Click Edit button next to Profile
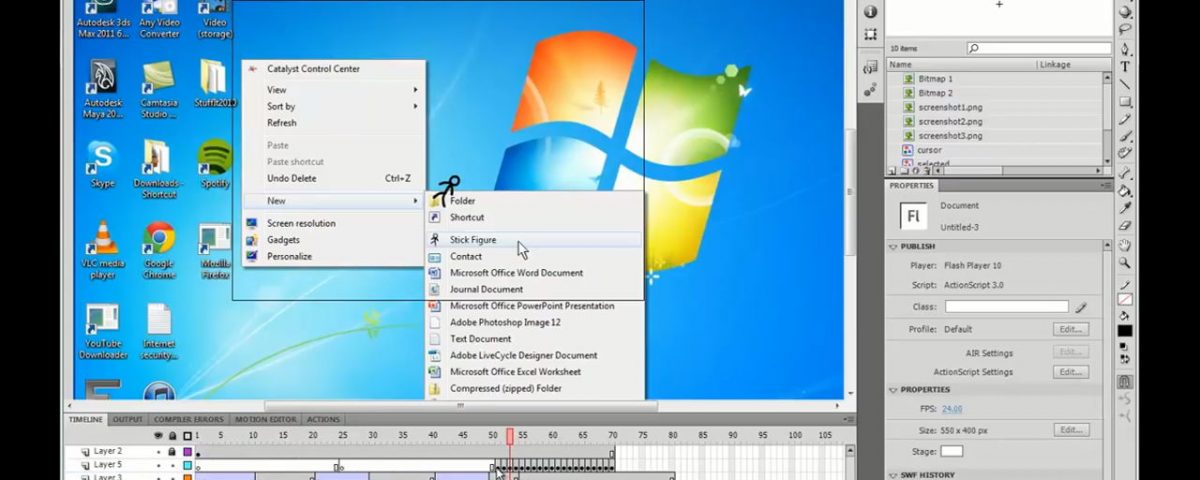Viewport: 1200px width, 480px height. pyautogui.click(x=1070, y=329)
